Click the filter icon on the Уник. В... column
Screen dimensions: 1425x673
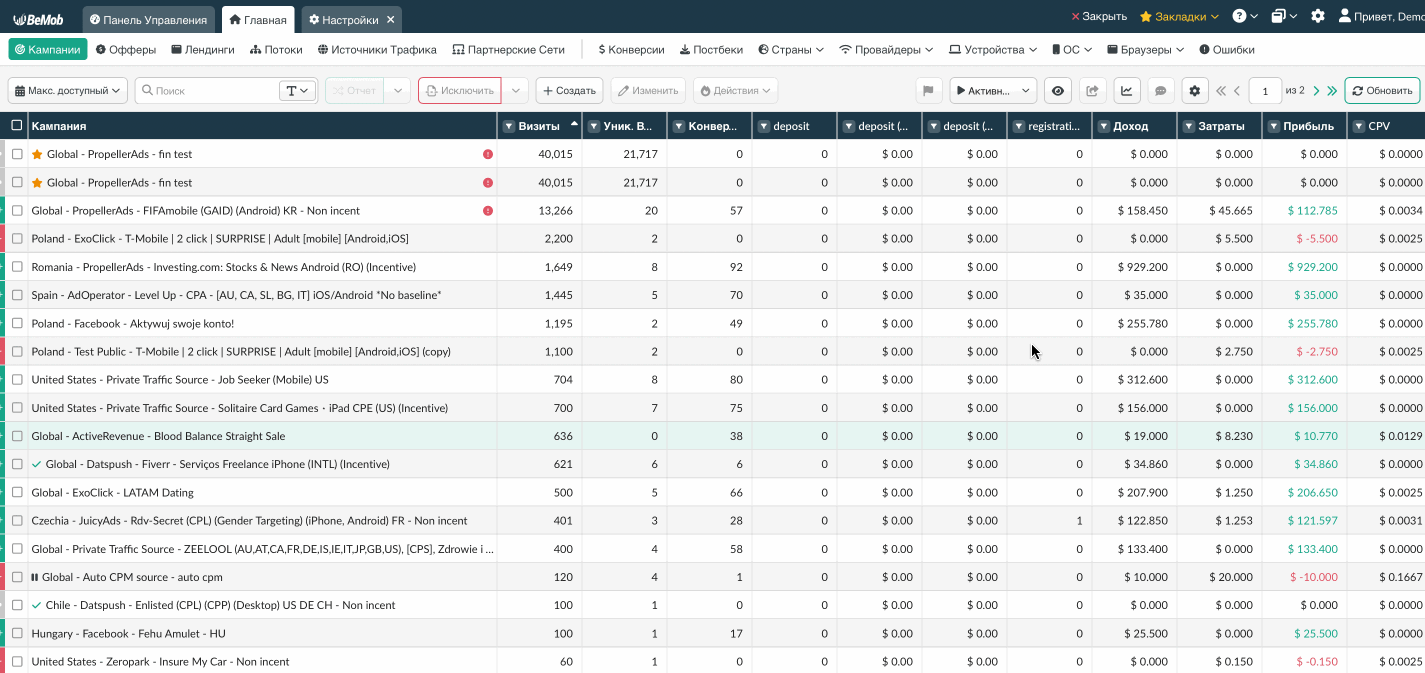594,126
